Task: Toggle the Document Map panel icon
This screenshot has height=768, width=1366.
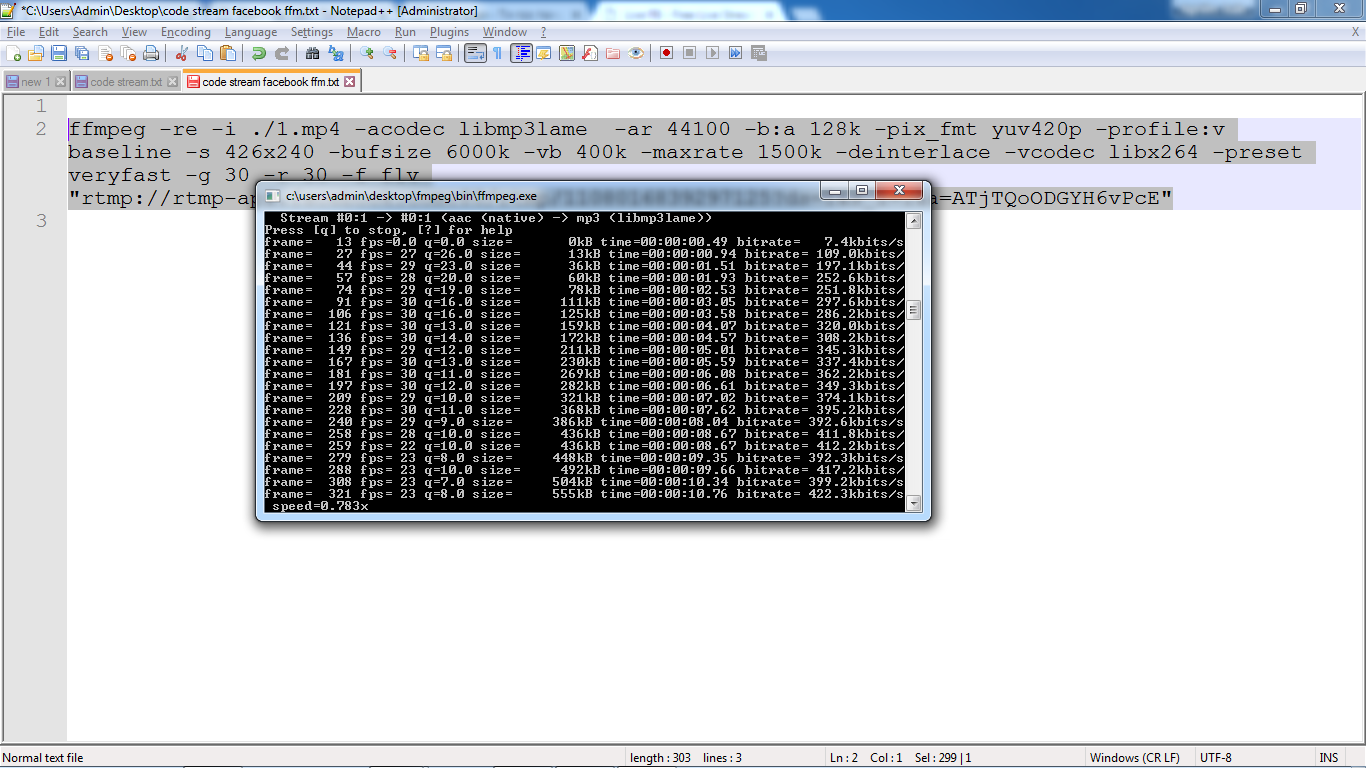Action: pyautogui.click(x=567, y=53)
